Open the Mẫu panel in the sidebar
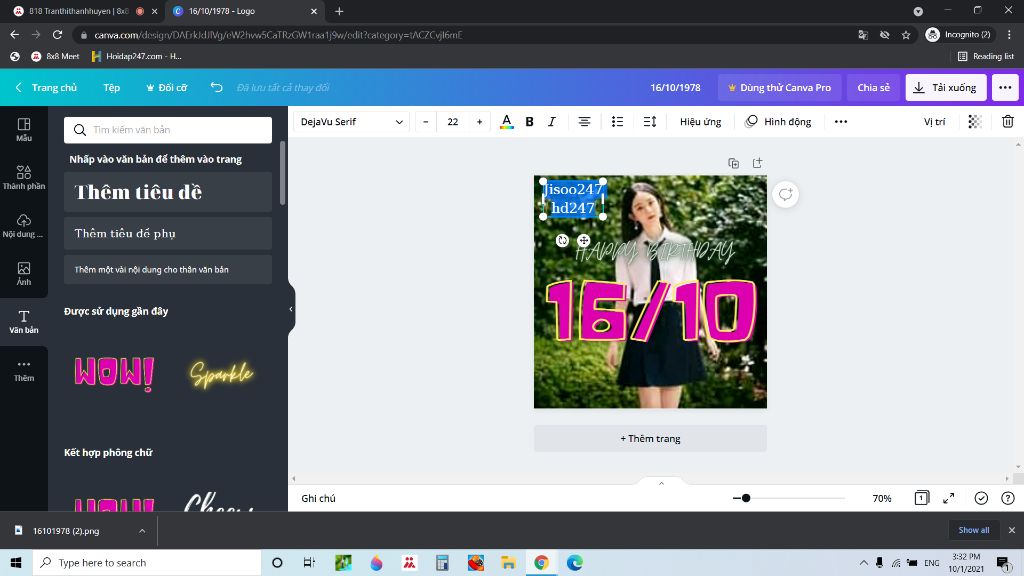 tap(23, 130)
